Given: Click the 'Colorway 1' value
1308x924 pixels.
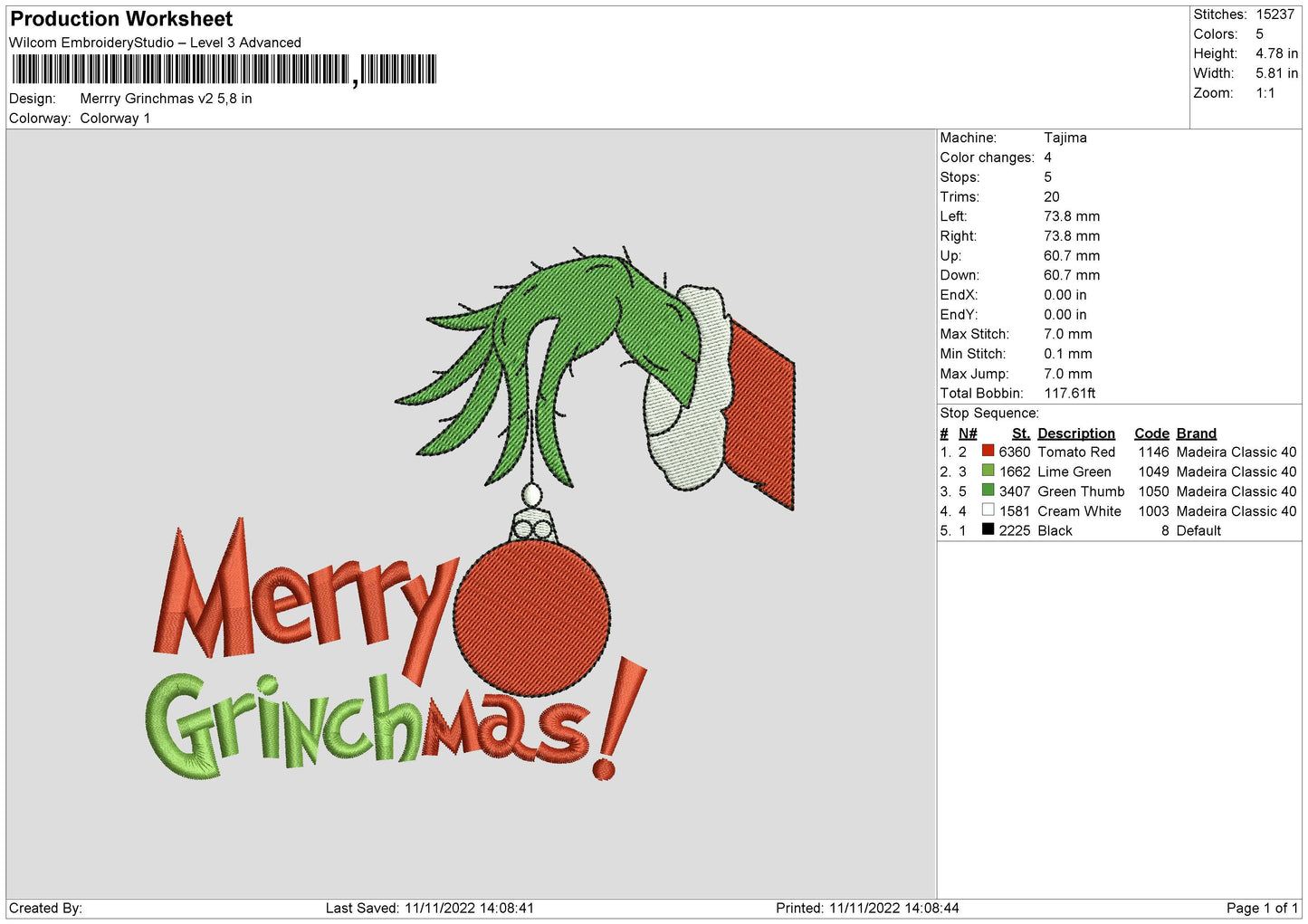Looking at the screenshot, I should [x=115, y=119].
